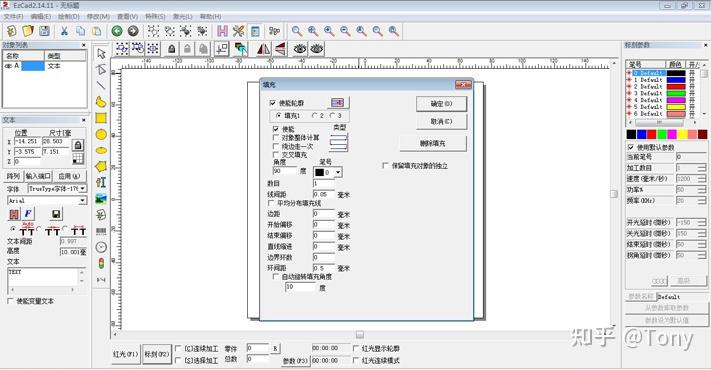The height and width of the screenshot is (370, 711).
Task: Toggle the 使能 checkbox in fill dialog
Action: 276,129
